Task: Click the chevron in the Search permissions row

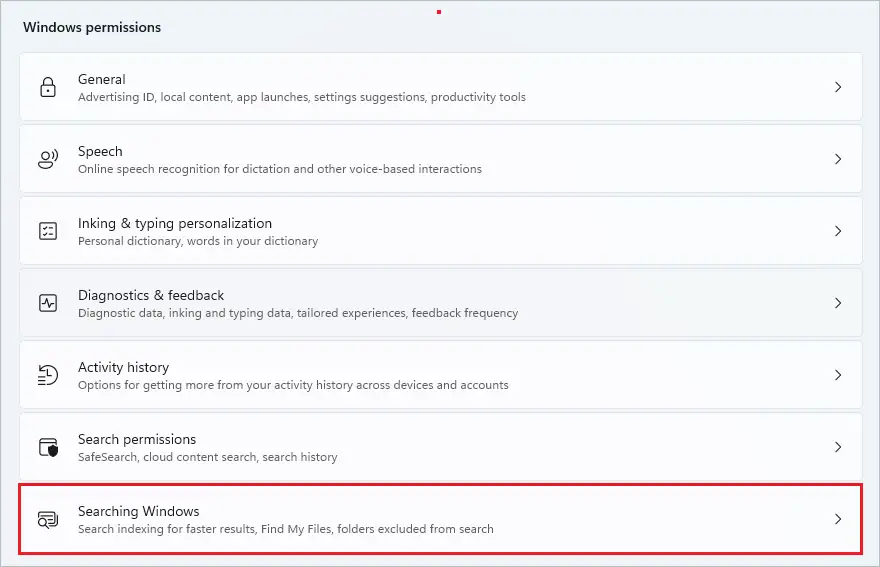Action: point(838,447)
